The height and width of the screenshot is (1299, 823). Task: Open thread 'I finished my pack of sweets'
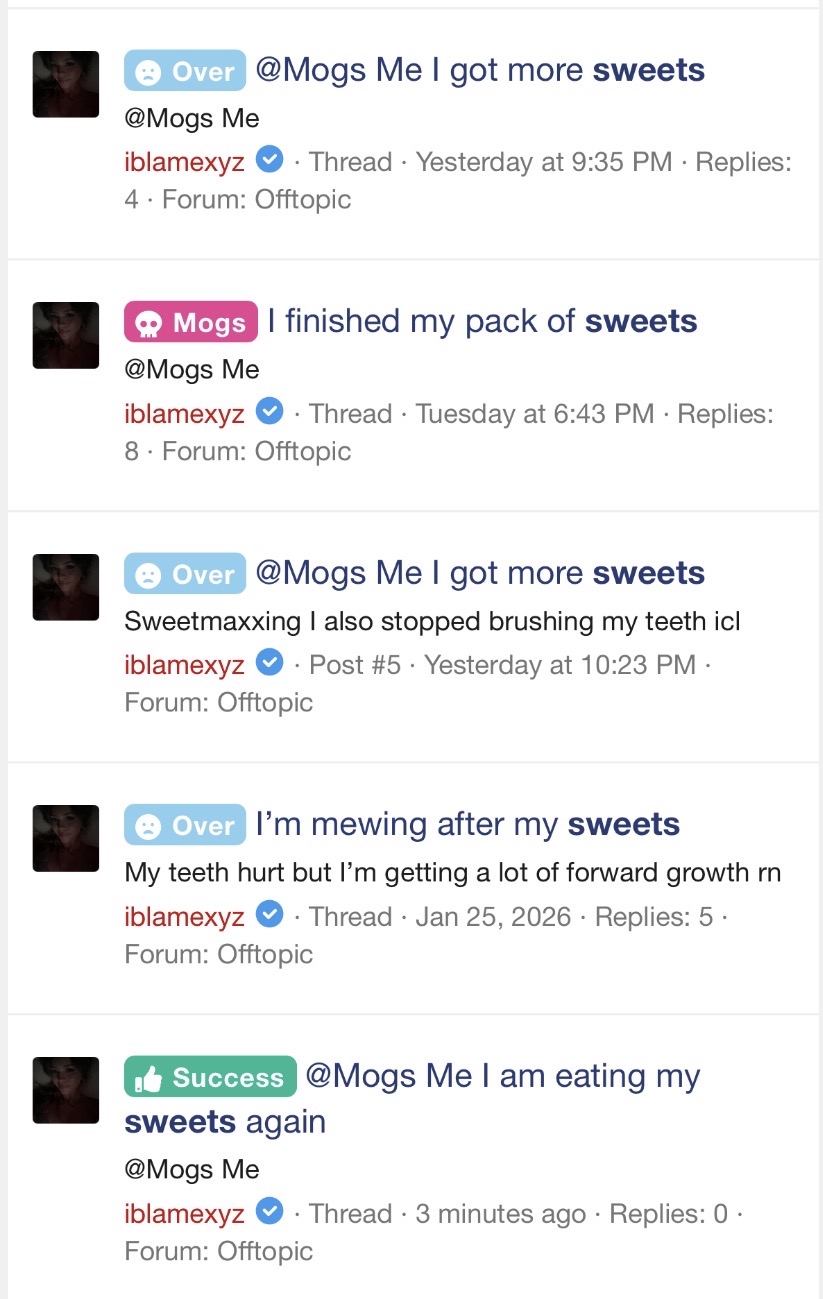pos(482,321)
